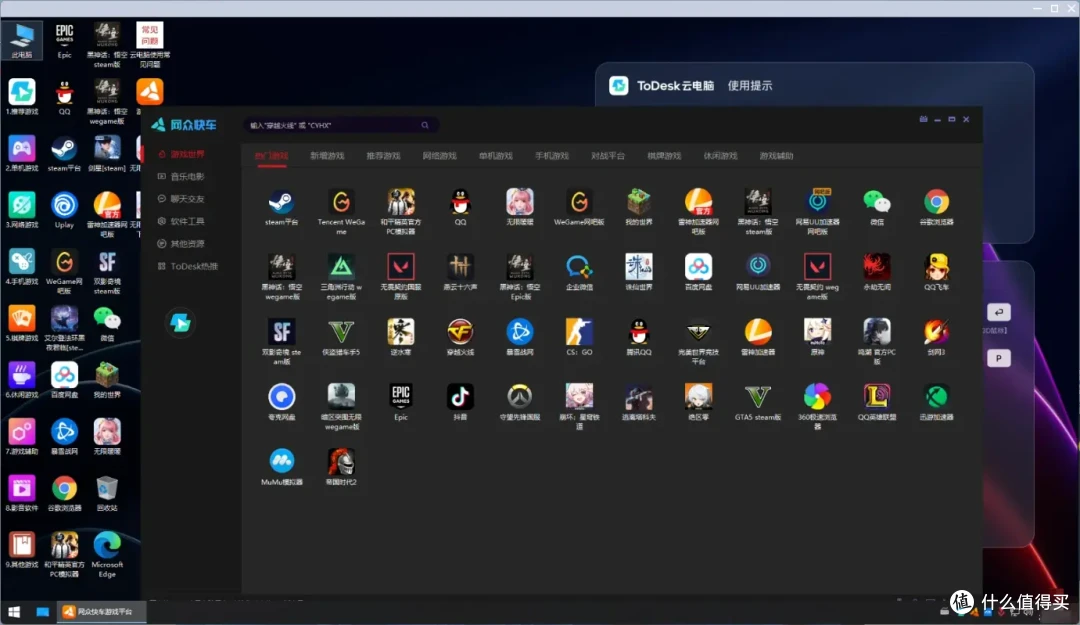The width and height of the screenshot is (1080, 625).
Task: Open 夸克网盘 icon in the grid
Action: 281,397
